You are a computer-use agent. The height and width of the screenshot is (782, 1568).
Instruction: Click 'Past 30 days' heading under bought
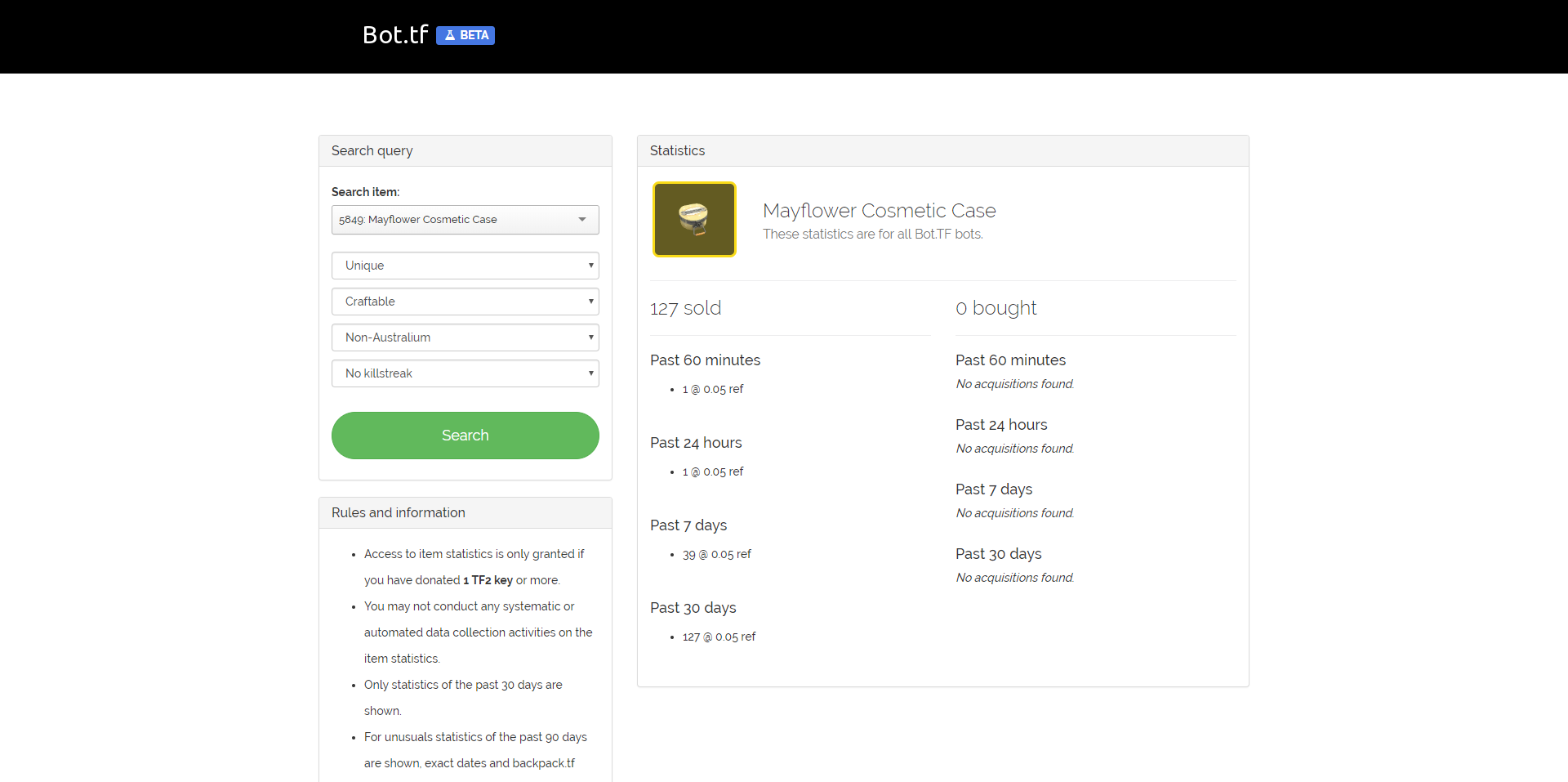(x=999, y=554)
